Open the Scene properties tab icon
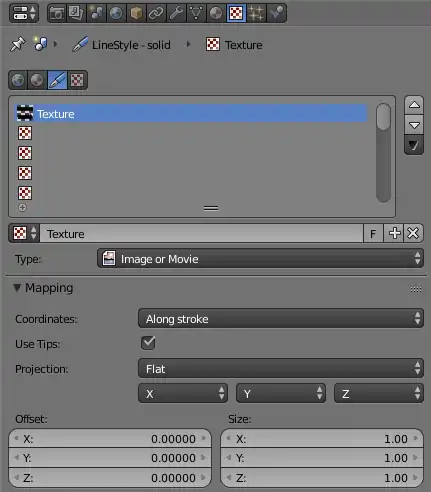Viewport: 431px width, 492px height. pyautogui.click(x=96, y=13)
